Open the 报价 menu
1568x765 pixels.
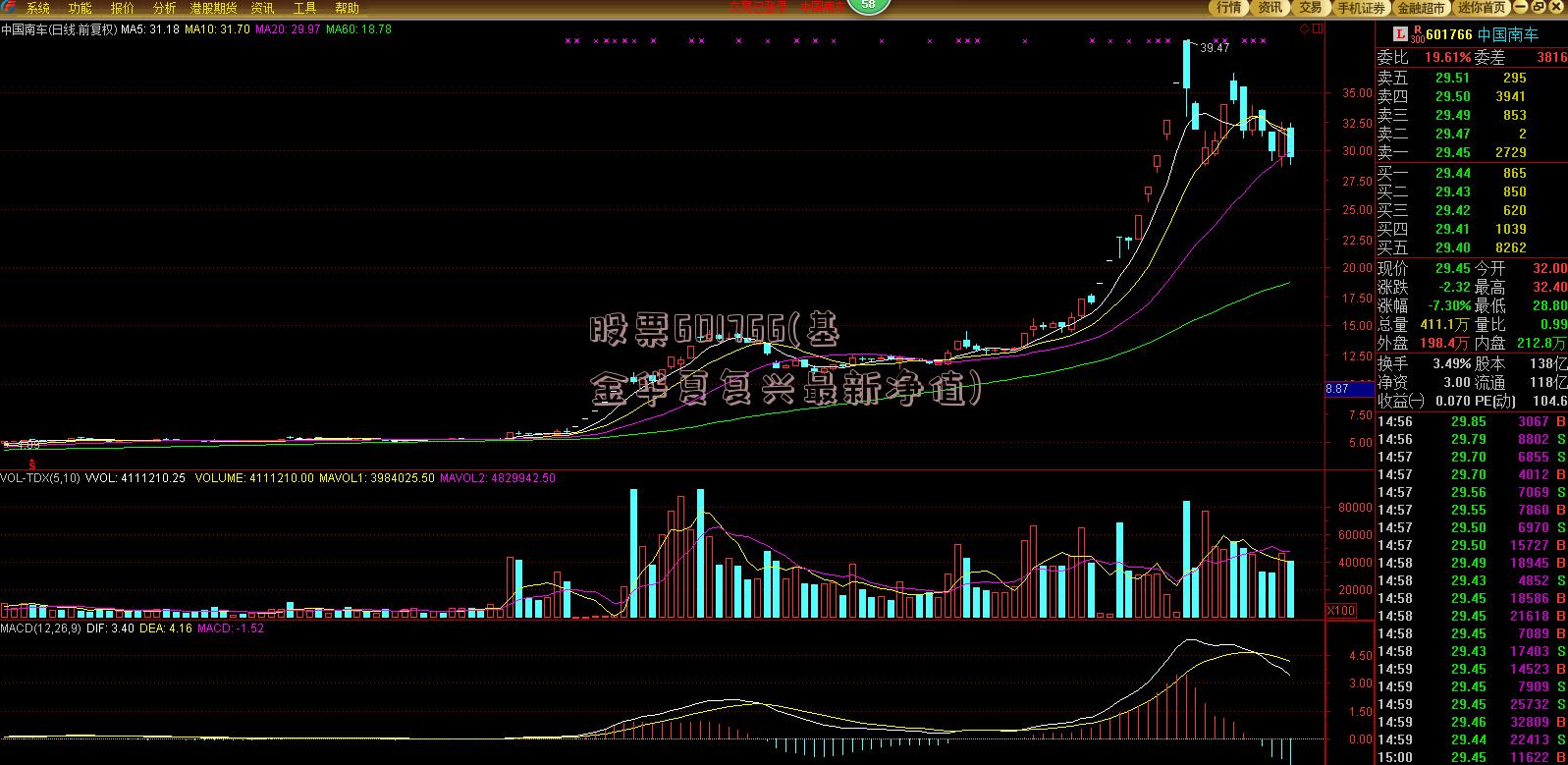pos(123,8)
